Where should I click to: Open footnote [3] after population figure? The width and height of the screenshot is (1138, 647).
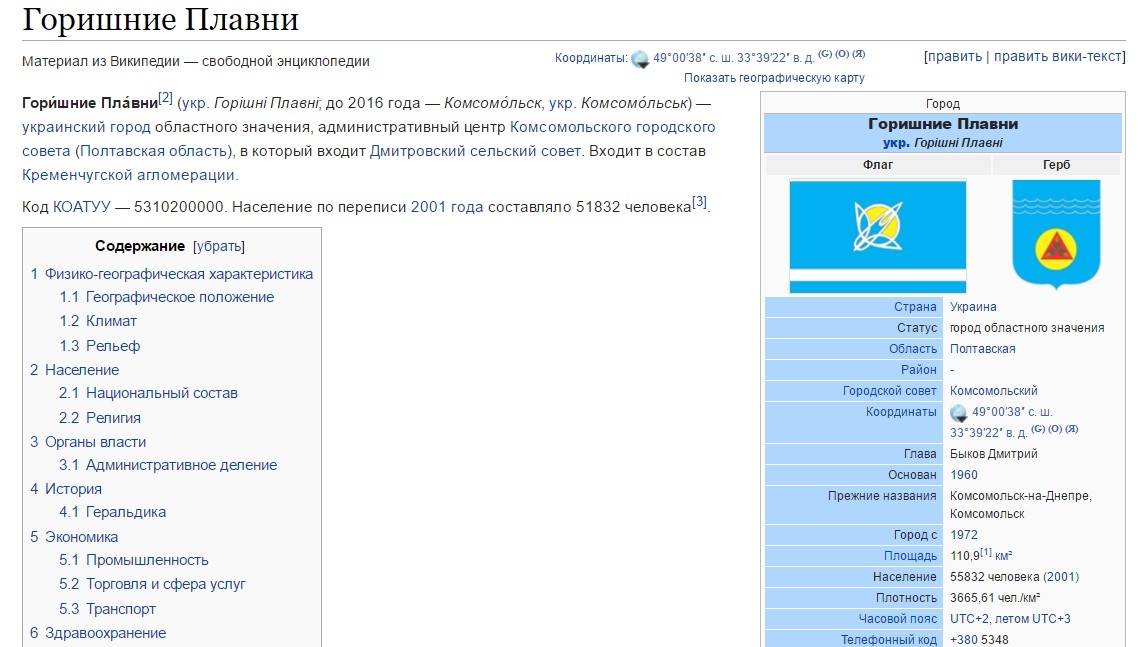point(699,203)
